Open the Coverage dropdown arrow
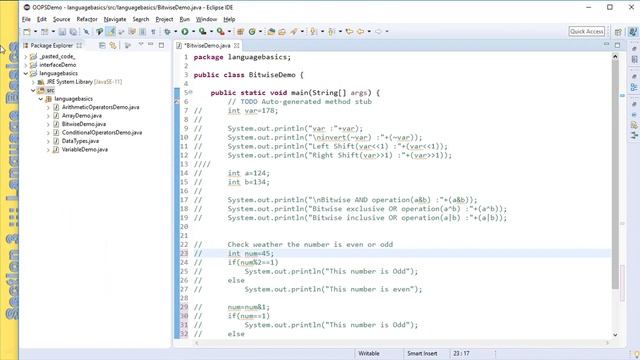 (x=211, y=31)
